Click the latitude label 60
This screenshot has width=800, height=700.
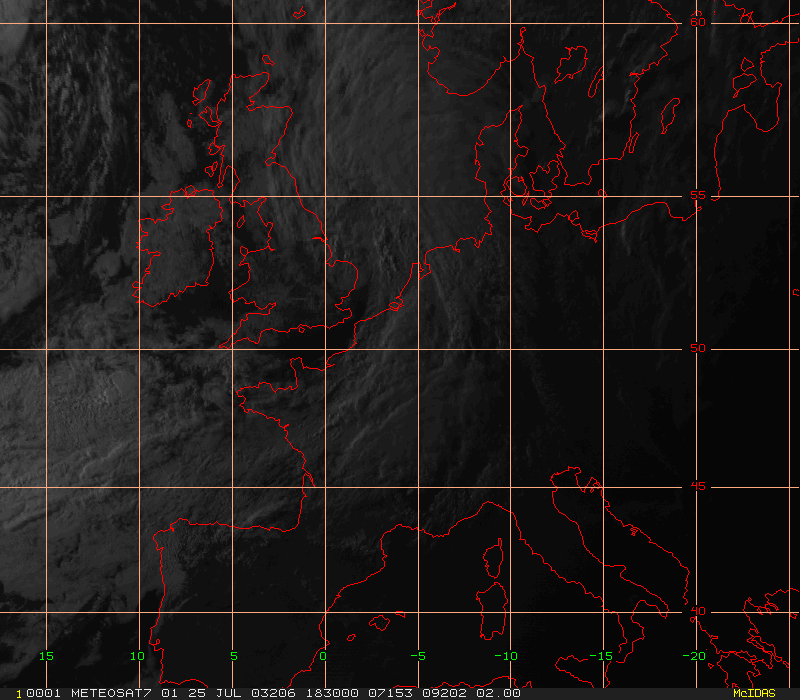697,22
